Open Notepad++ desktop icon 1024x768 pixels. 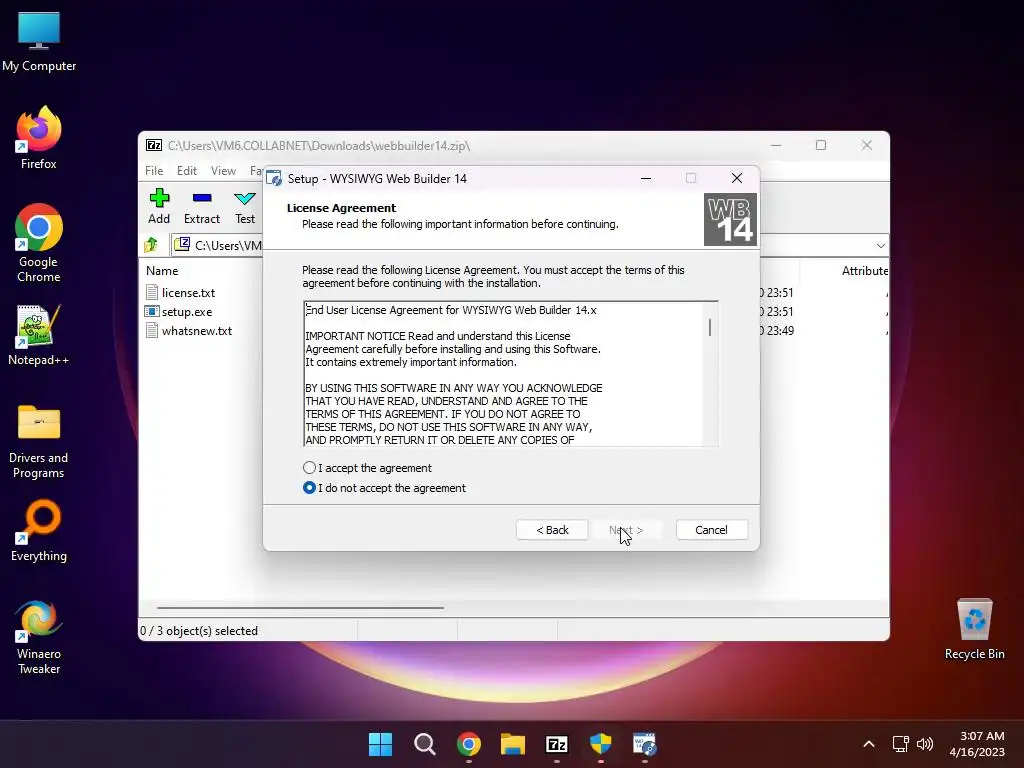point(39,335)
